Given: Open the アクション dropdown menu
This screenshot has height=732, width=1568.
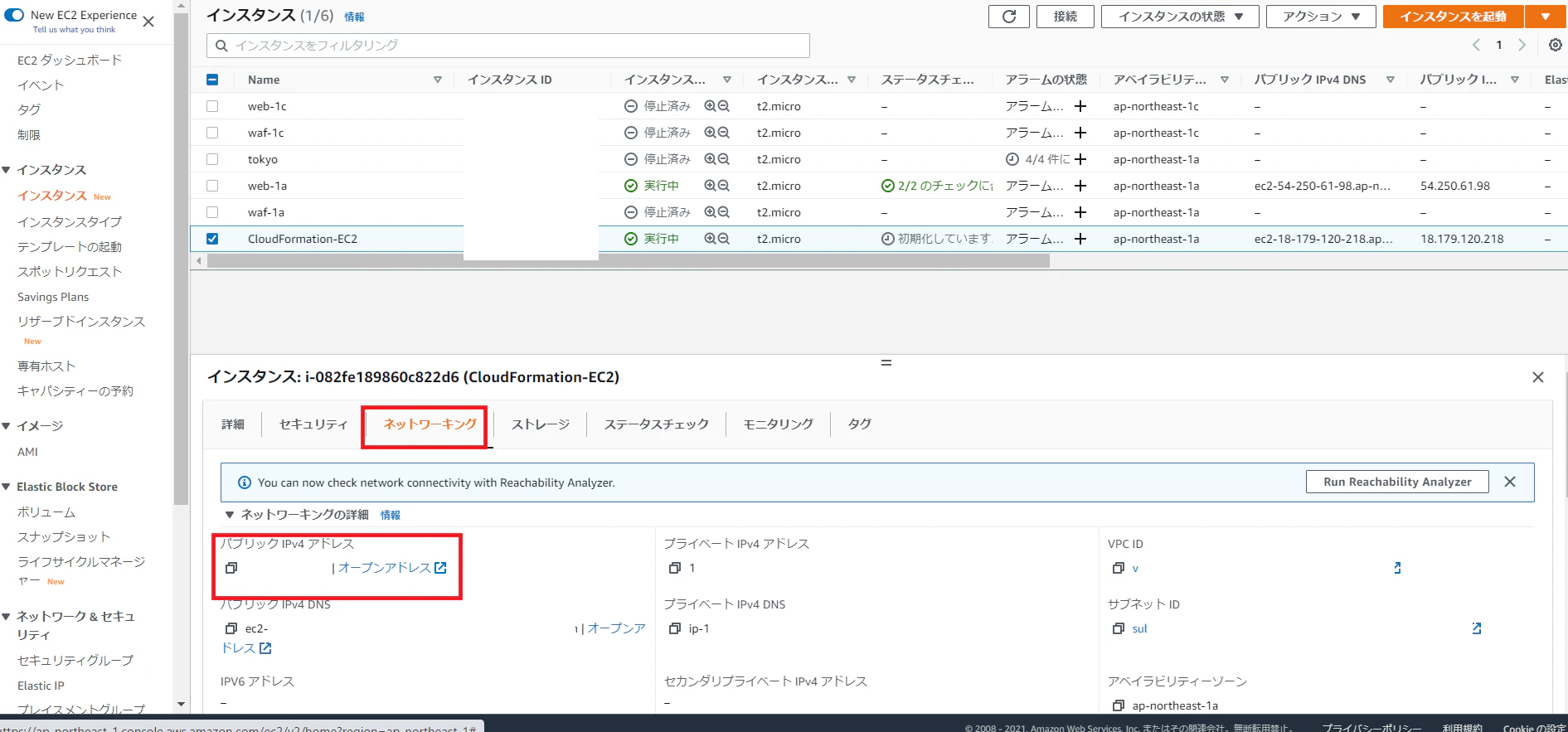Looking at the screenshot, I should tap(1321, 17).
